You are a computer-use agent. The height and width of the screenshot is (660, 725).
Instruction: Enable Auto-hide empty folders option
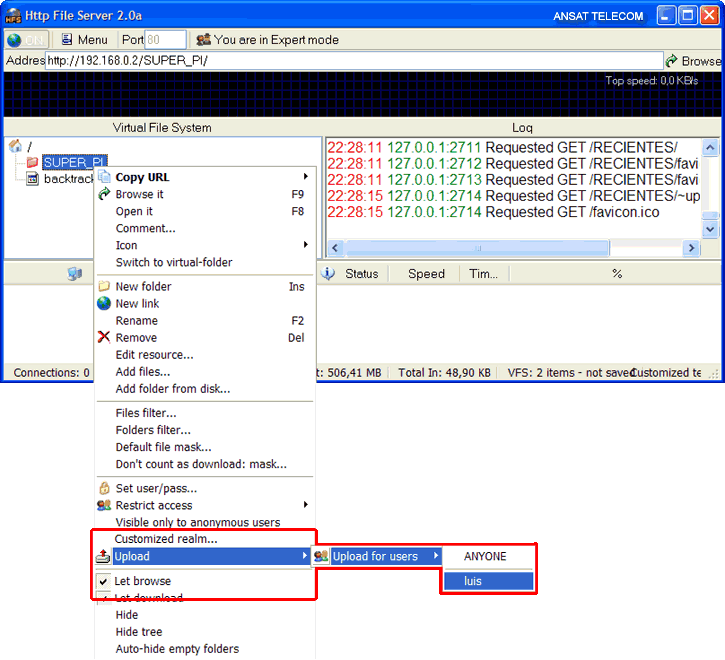pos(177,649)
